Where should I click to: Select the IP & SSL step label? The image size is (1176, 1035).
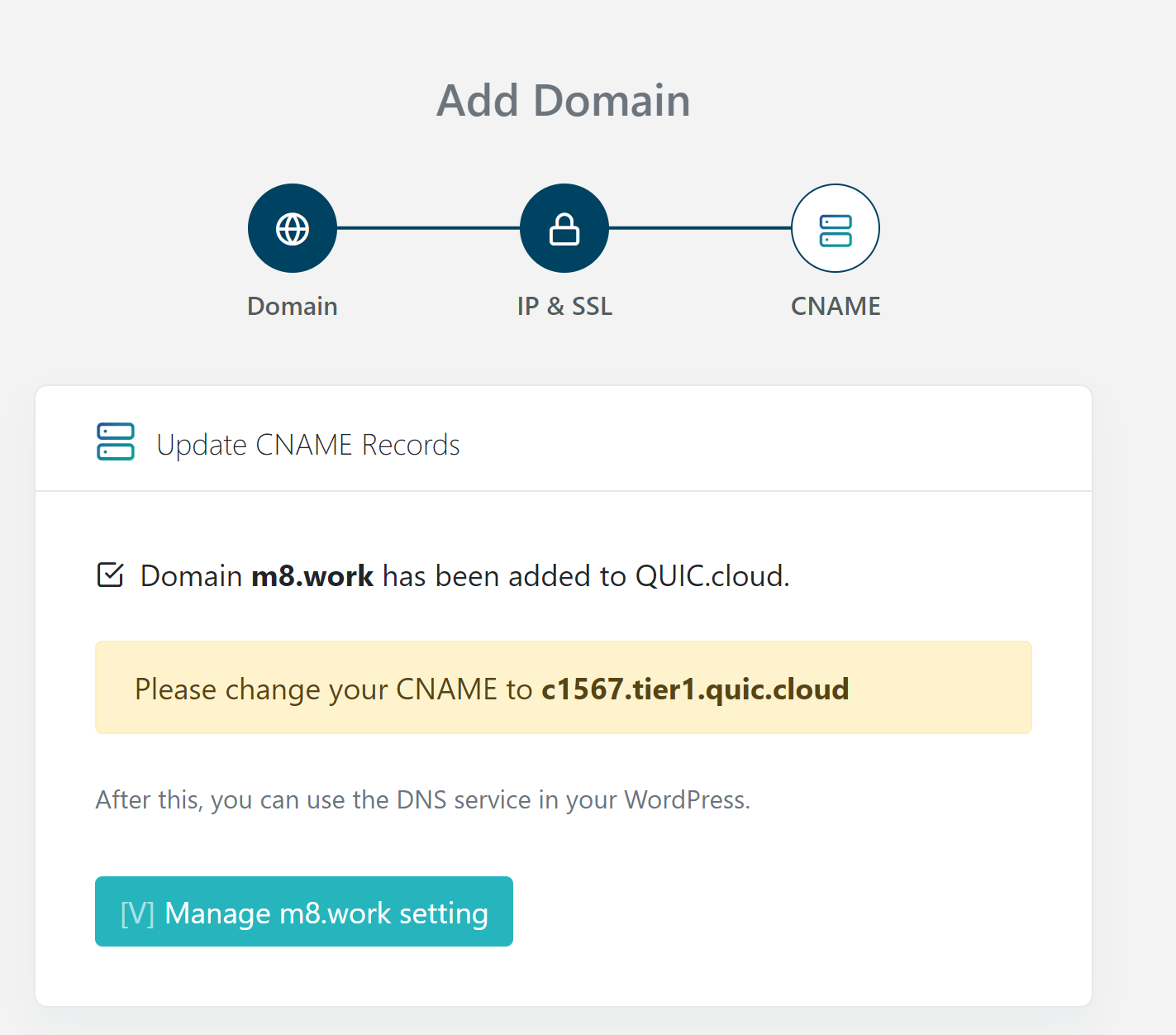564,306
